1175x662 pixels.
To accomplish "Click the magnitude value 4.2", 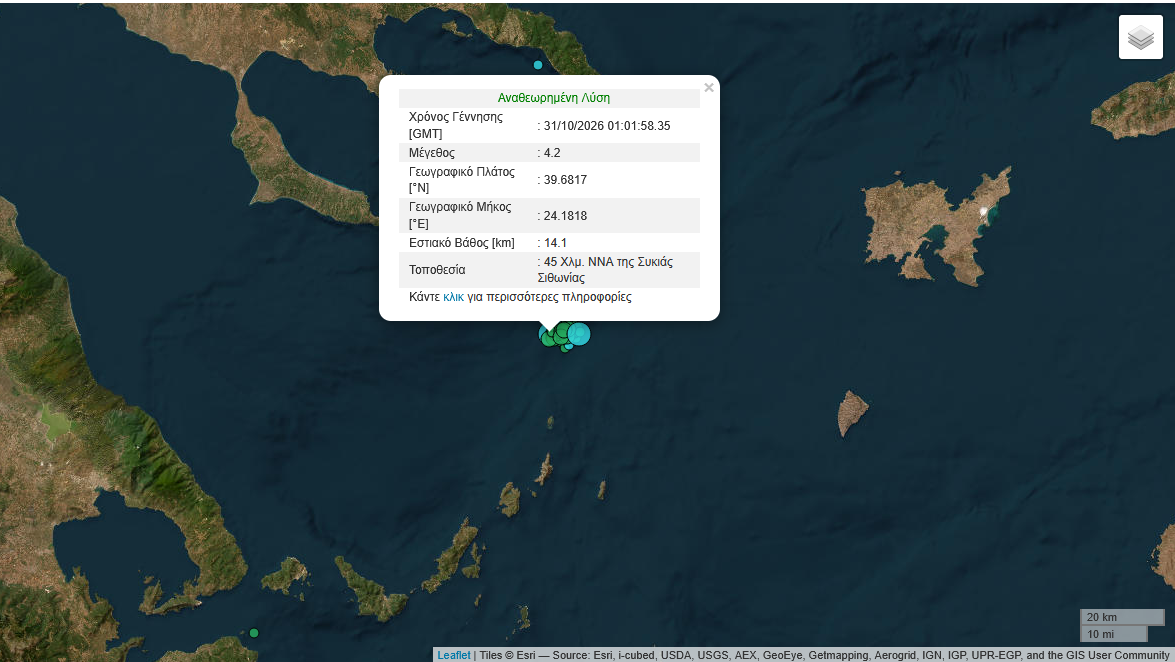I will pyautogui.click(x=552, y=153).
